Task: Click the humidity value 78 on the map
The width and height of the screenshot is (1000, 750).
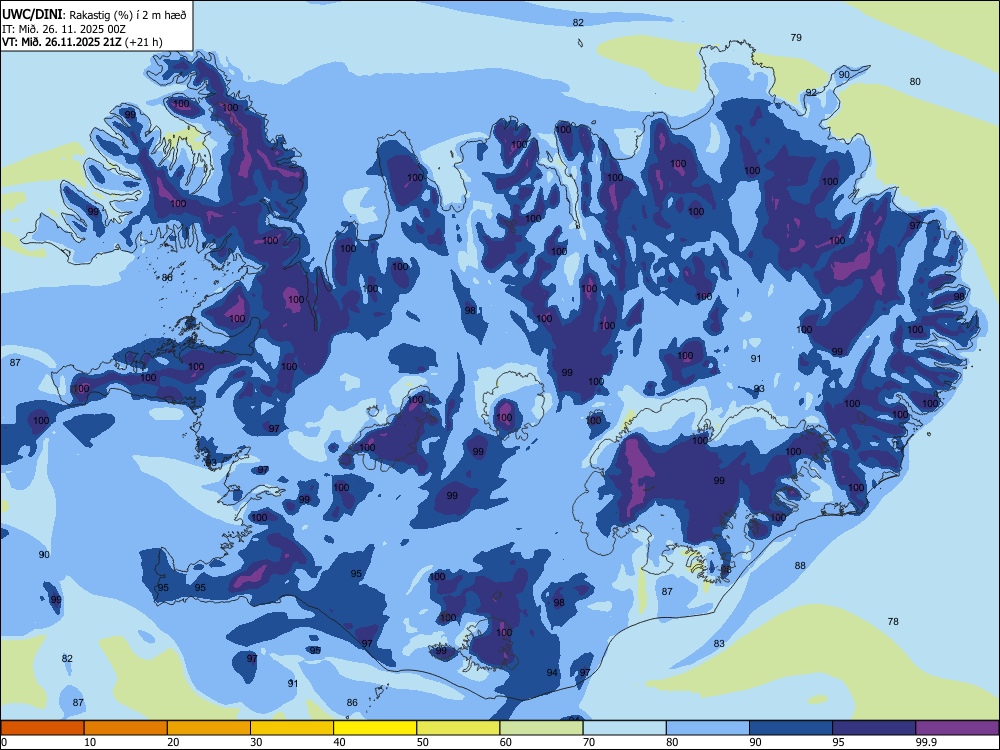Action: click(893, 621)
